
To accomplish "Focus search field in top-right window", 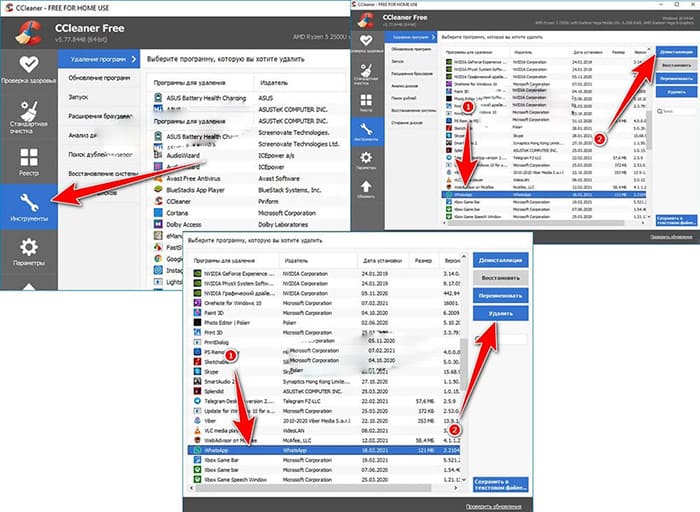I will 676,111.
